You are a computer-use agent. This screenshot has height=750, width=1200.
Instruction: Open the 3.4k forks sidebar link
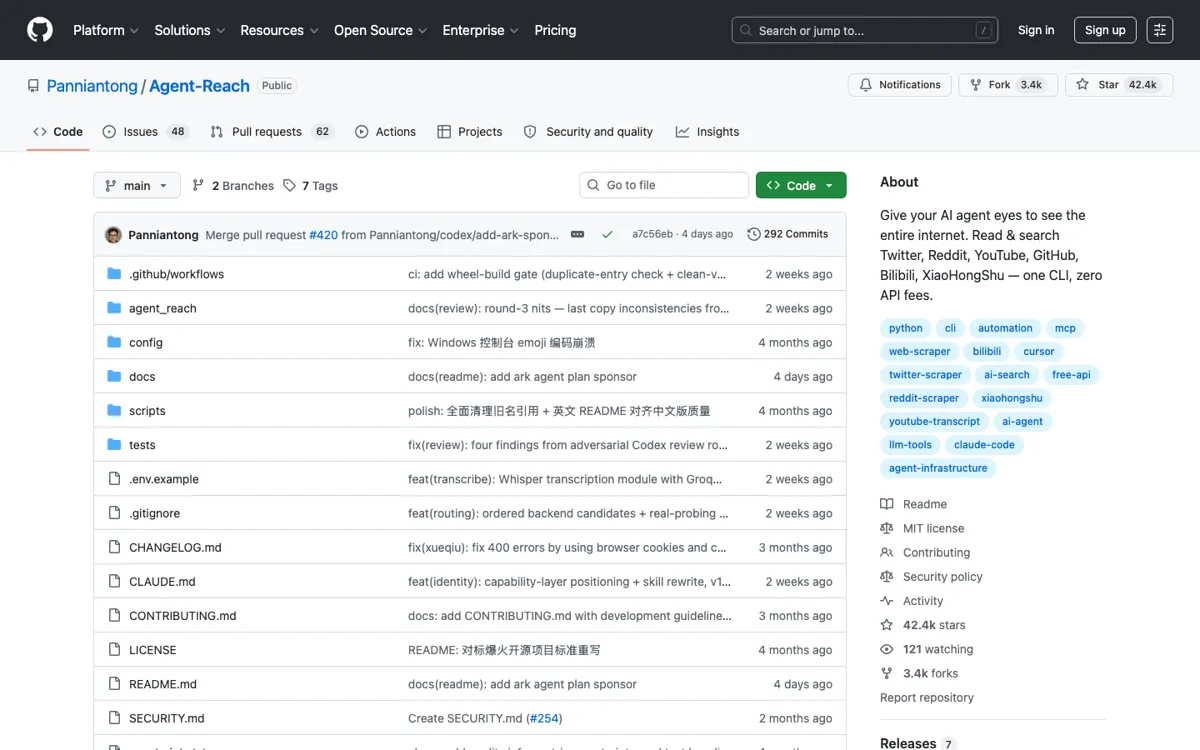pyautogui.click(x=919, y=673)
